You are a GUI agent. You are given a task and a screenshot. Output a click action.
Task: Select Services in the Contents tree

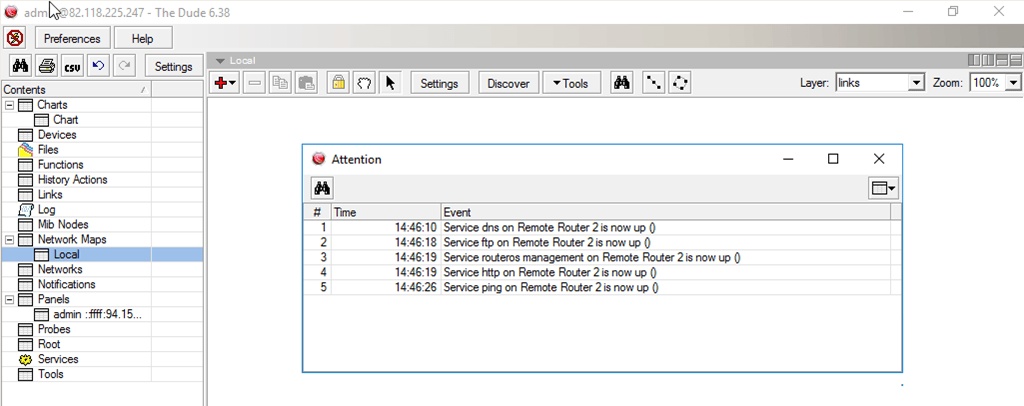(58, 359)
